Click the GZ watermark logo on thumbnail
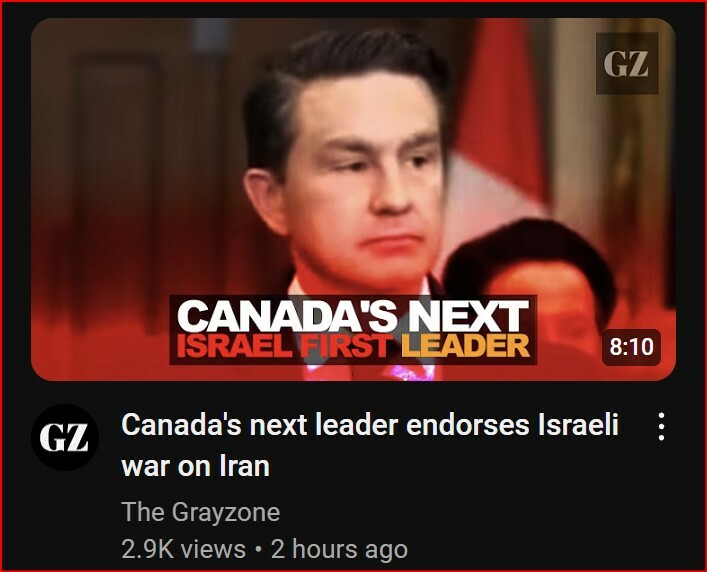 click(627, 64)
